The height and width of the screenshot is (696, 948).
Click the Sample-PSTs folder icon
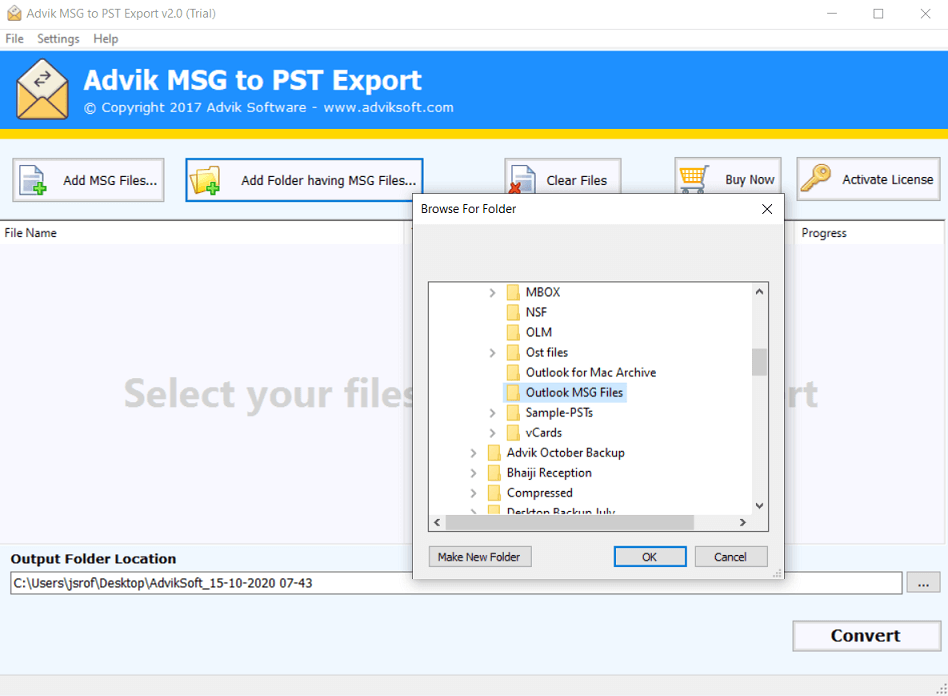point(513,413)
